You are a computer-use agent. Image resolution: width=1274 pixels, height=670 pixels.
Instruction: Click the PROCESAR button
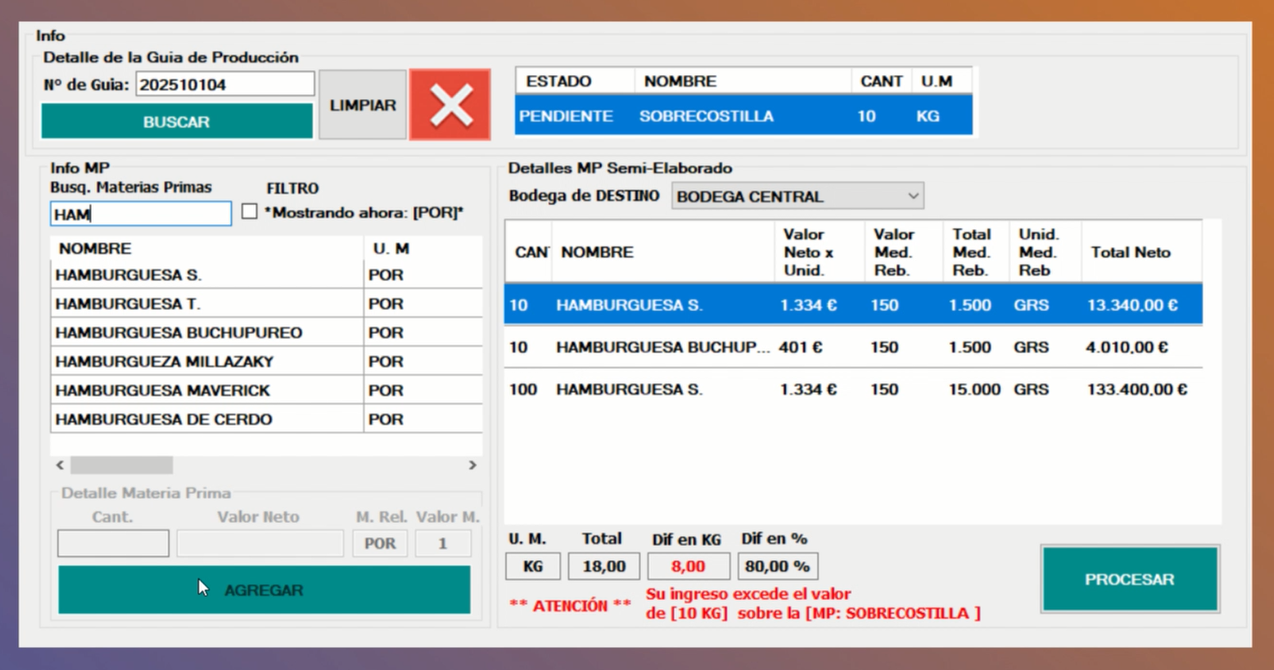pos(1129,579)
